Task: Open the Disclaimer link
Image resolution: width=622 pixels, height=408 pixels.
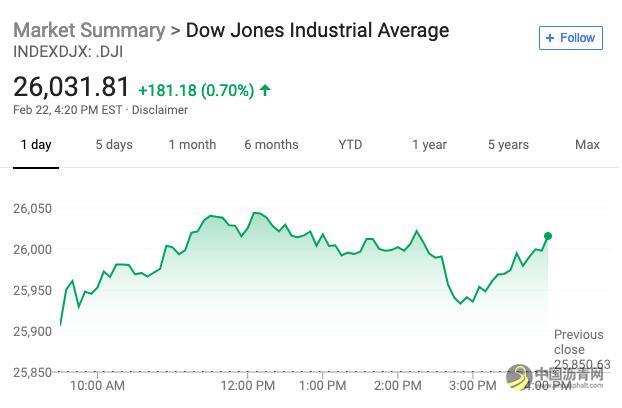Action: click(161, 110)
